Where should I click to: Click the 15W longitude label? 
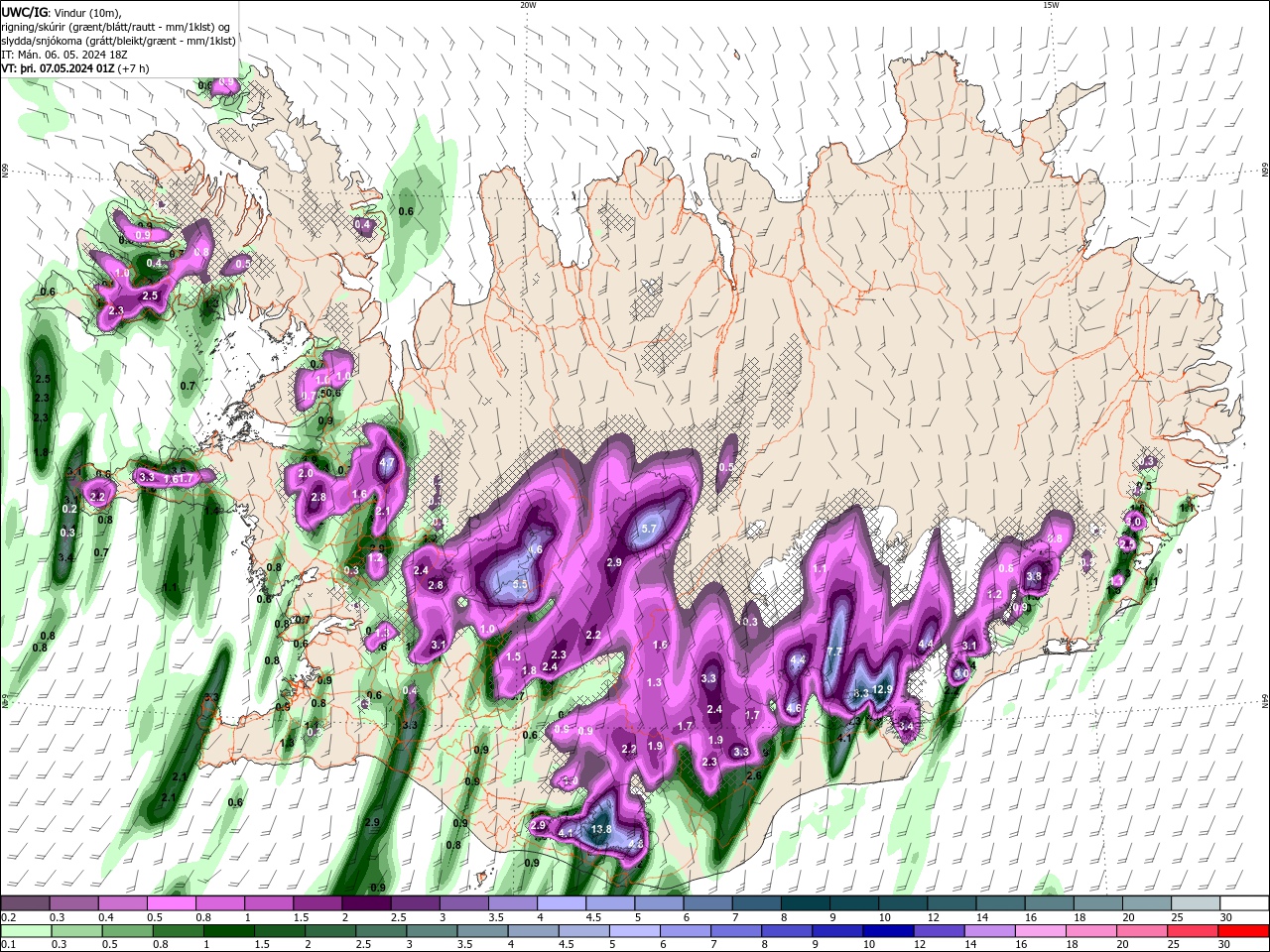point(1051,5)
